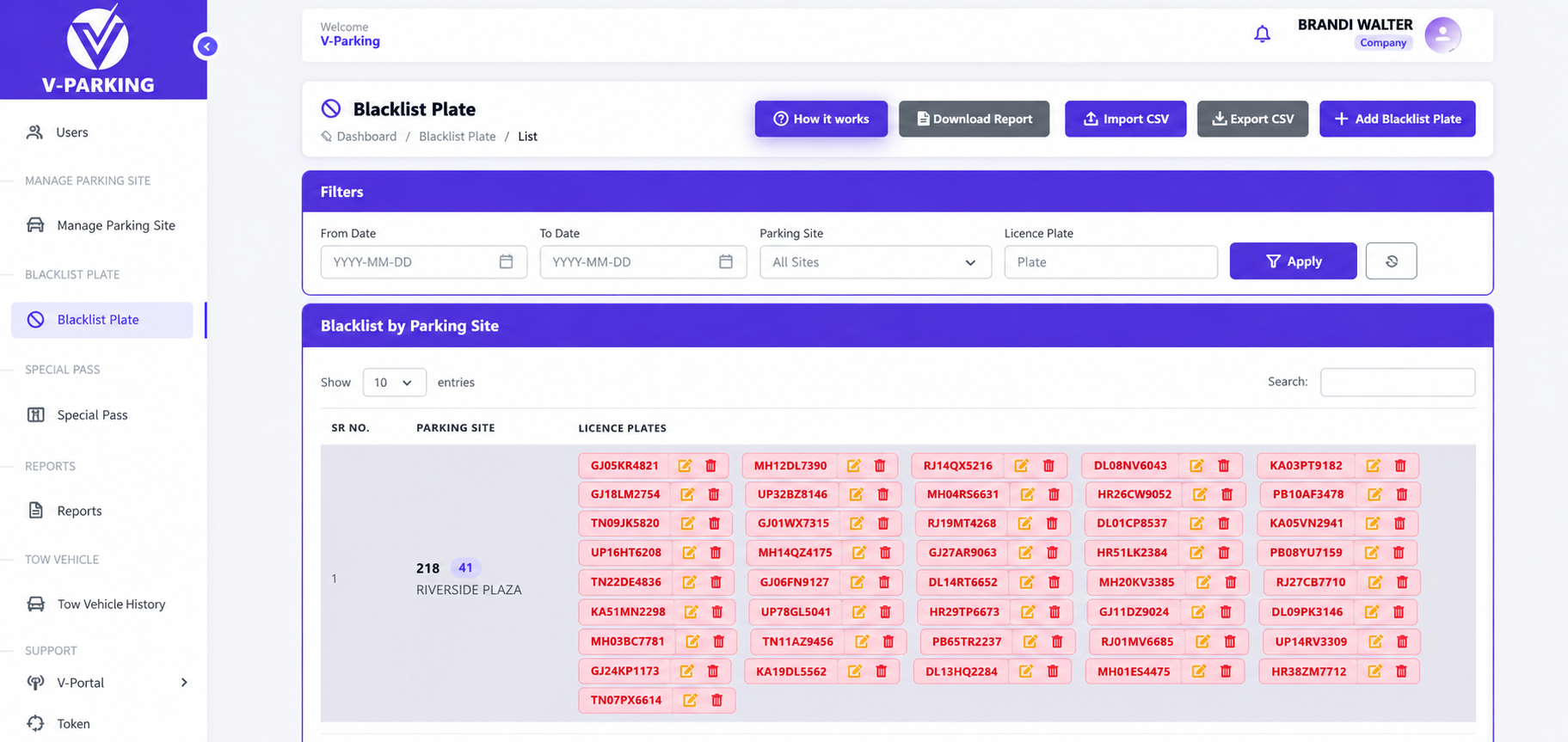Delete plate DL14RT6652
The height and width of the screenshot is (742, 1568).
[x=1054, y=582]
